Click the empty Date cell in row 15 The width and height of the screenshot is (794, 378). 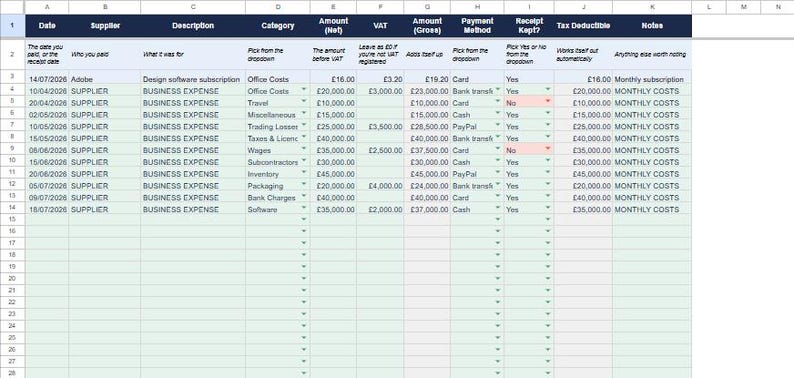[47, 221]
